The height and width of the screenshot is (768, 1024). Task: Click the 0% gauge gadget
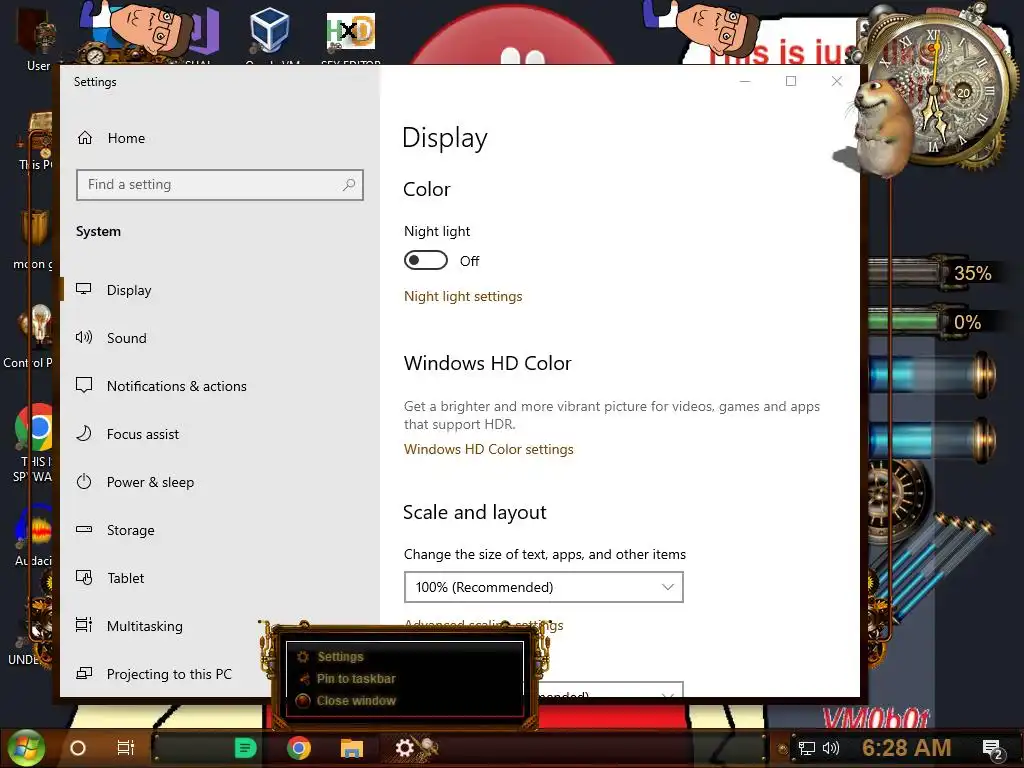click(x=934, y=323)
